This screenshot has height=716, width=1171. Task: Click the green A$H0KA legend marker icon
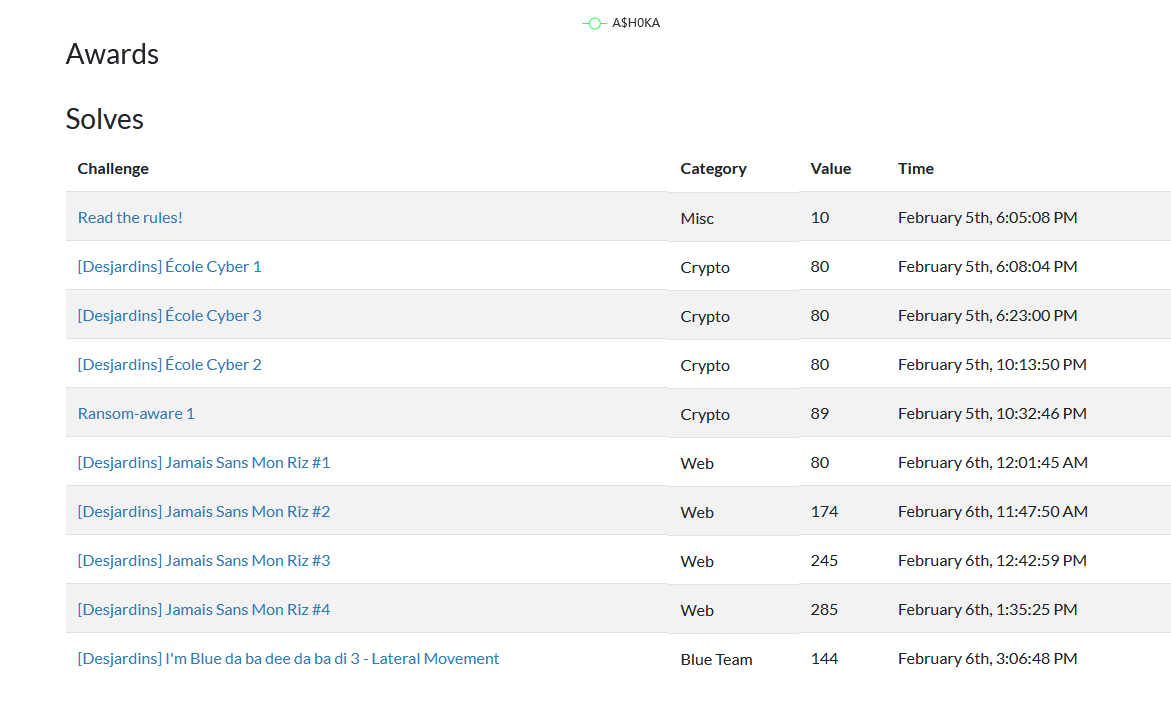[x=594, y=23]
